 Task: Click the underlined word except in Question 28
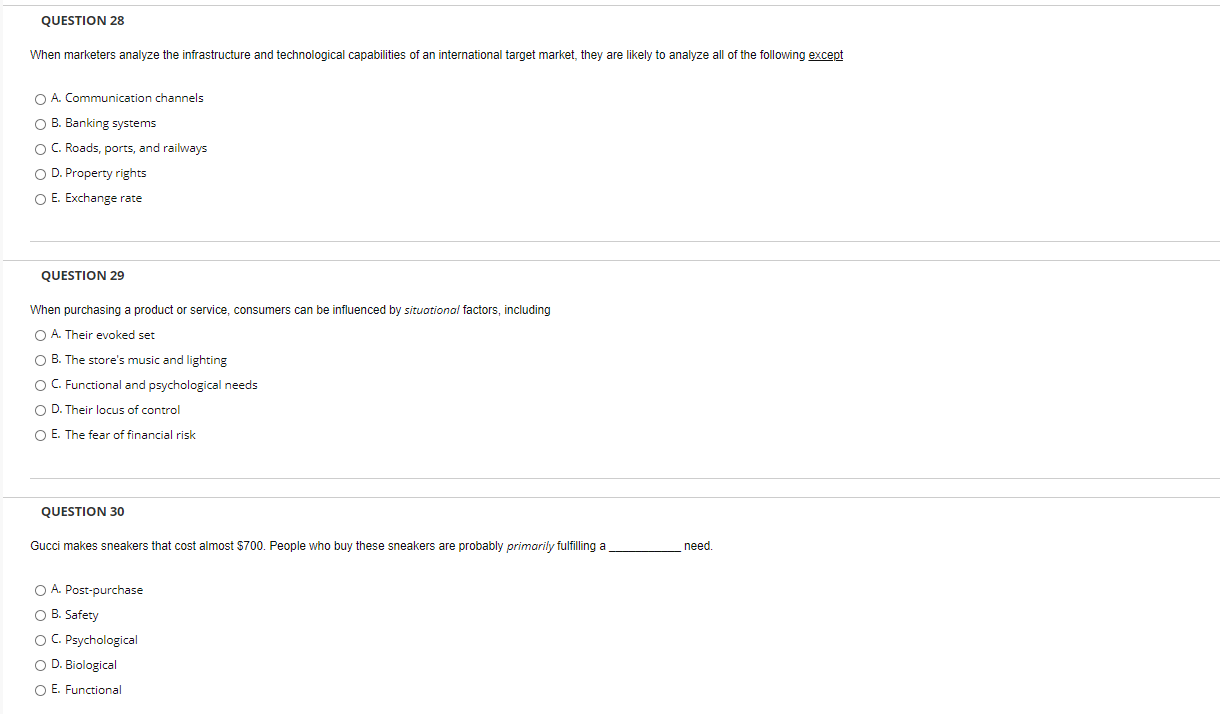pyautogui.click(x=825, y=55)
